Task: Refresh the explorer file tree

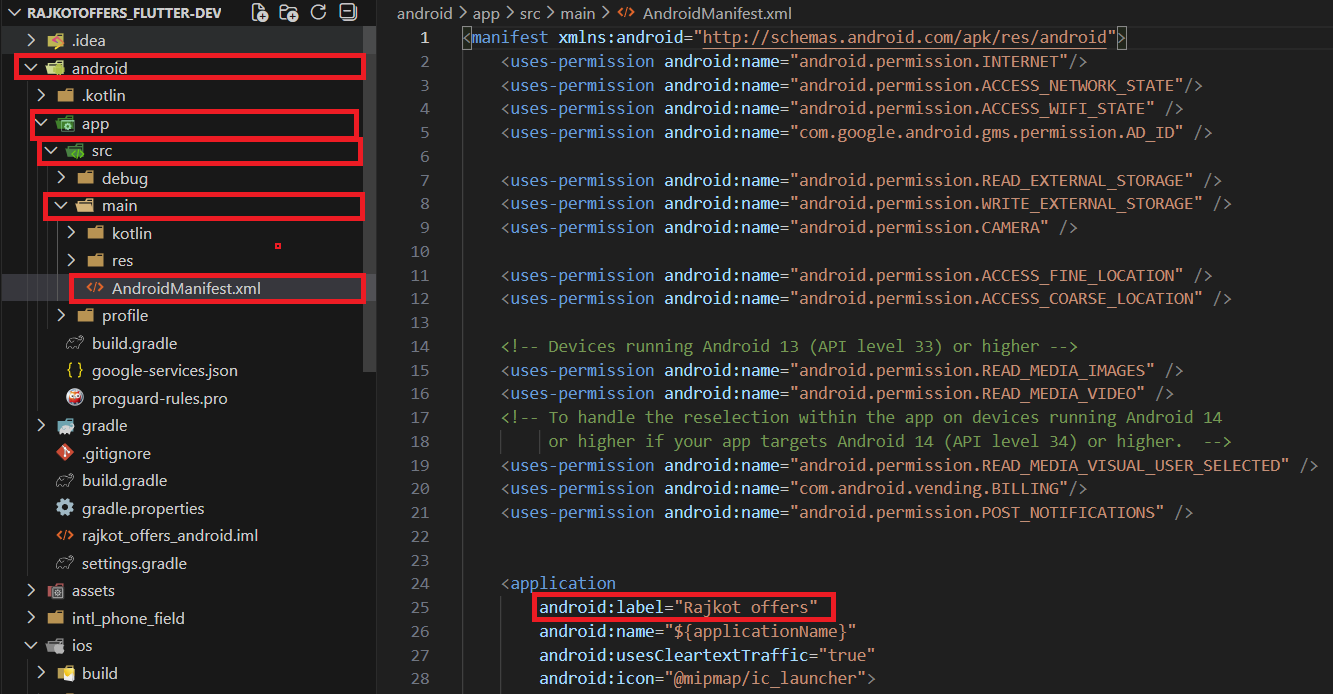Action: [319, 13]
